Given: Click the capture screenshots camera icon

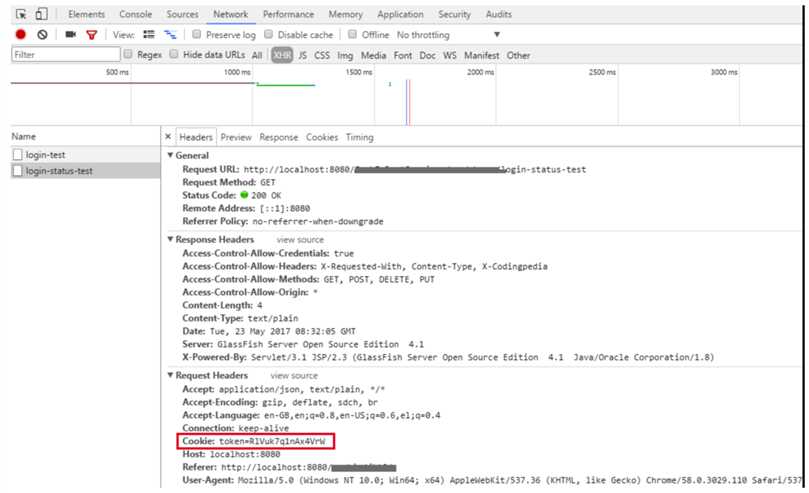Looking at the screenshot, I should coord(70,35).
